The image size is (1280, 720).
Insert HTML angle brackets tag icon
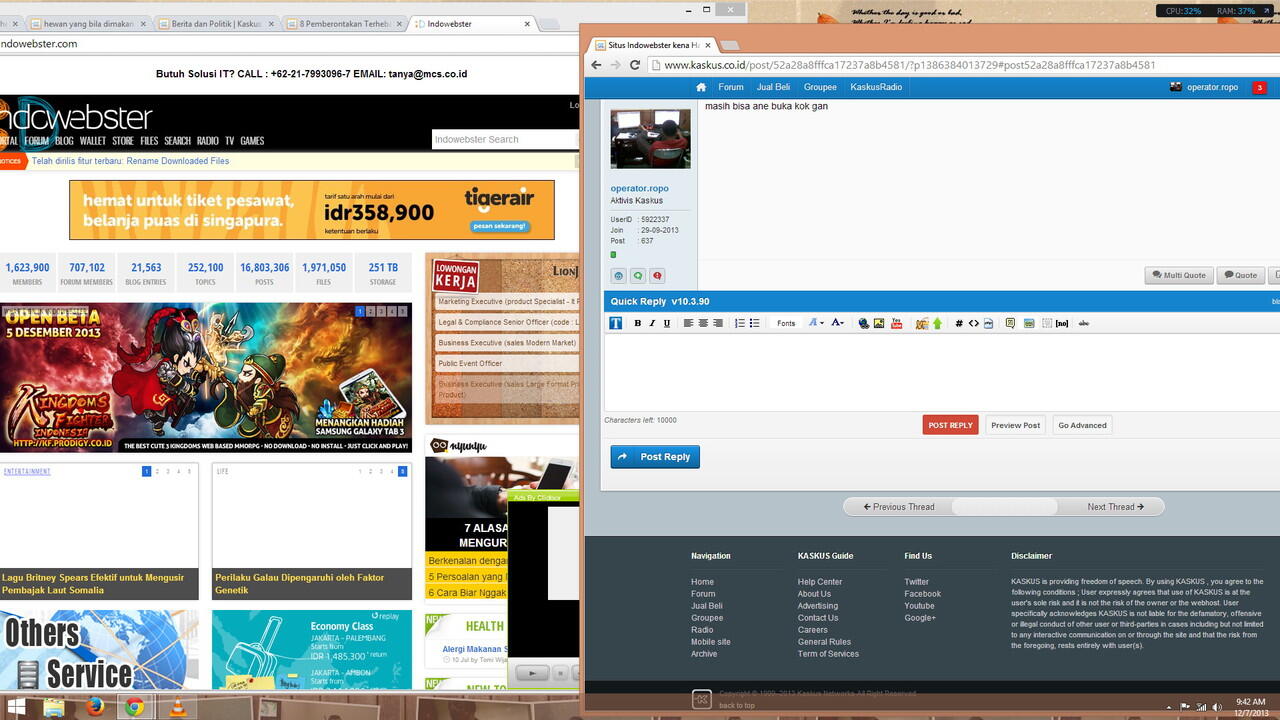(x=974, y=323)
